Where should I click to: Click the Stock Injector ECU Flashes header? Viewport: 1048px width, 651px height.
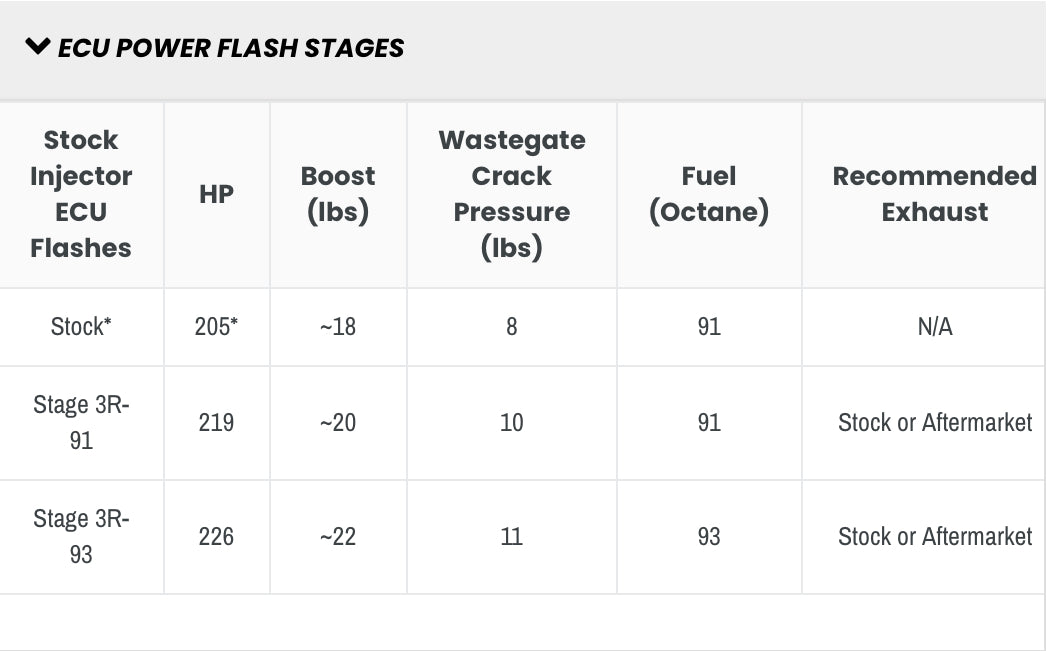click(81, 194)
